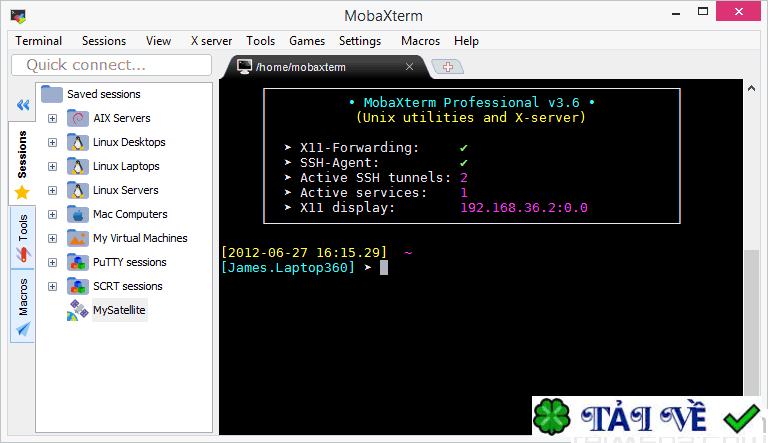The height and width of the screenshot is (443, 768).
Task: Open the Help menu
Action: (x=466, y=41)
